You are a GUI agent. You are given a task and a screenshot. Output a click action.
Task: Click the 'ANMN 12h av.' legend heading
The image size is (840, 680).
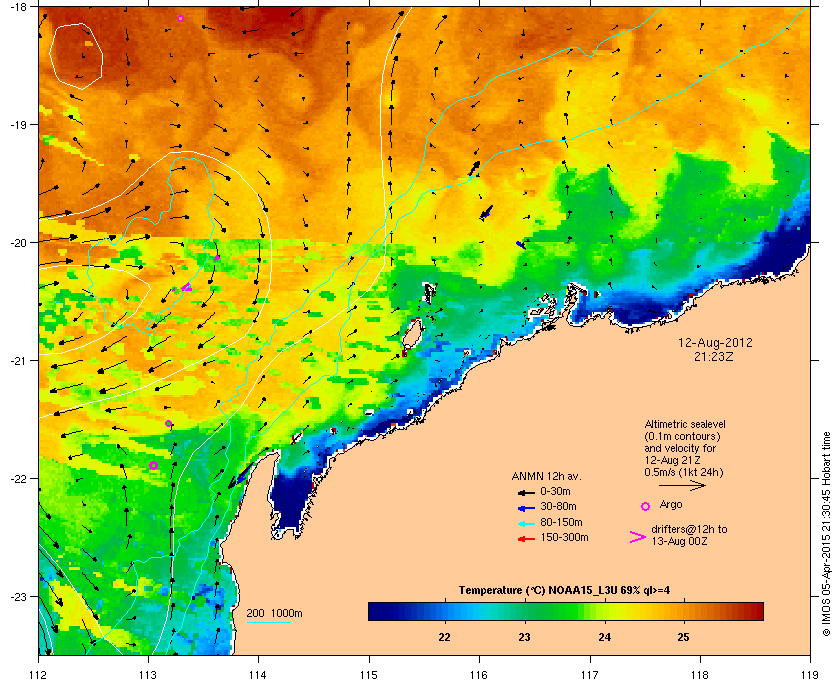546,476
